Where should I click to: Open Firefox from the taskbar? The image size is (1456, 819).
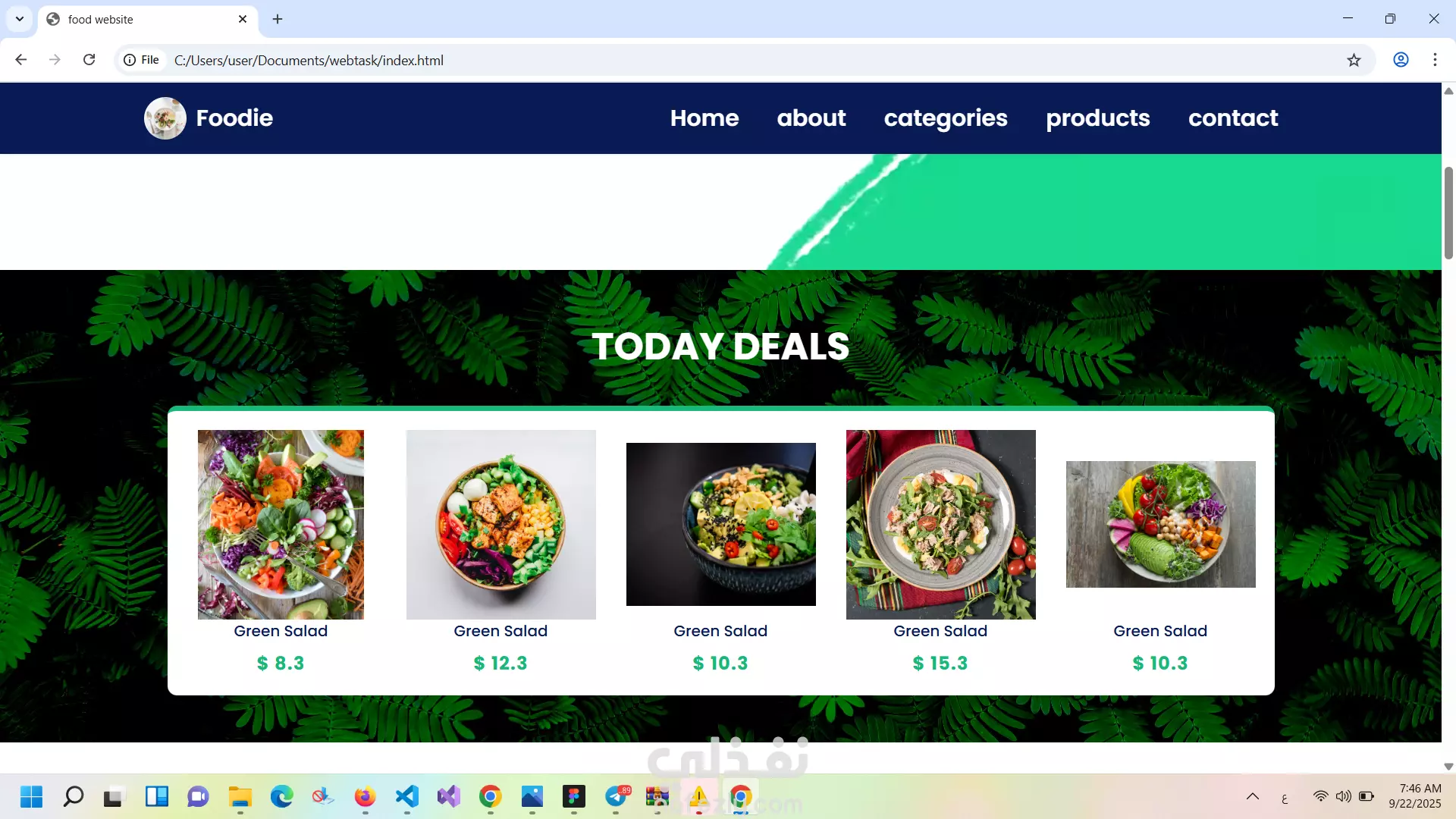tap(365, 796)
